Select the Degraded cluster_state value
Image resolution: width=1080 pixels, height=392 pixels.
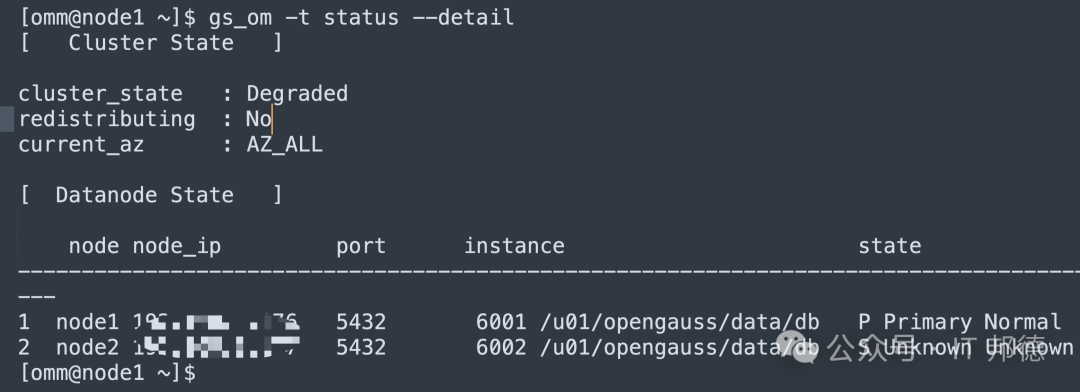click(297, 94)
